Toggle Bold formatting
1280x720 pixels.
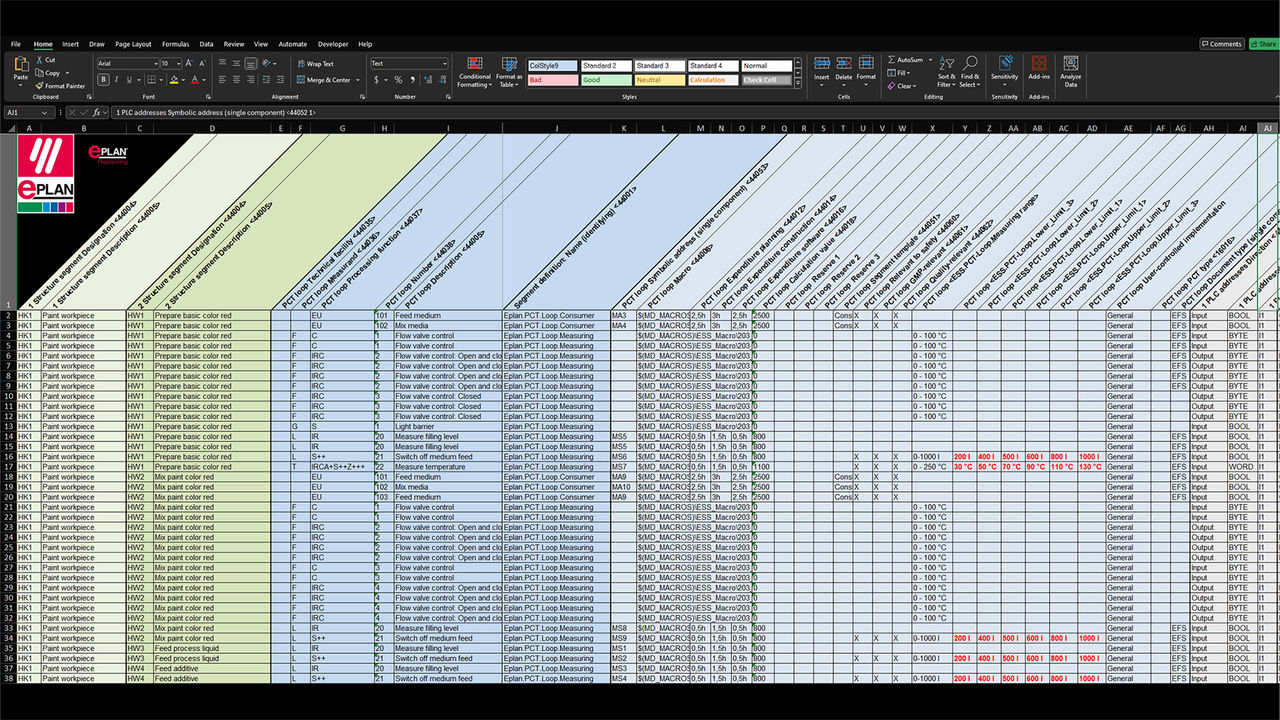point(103,78)
